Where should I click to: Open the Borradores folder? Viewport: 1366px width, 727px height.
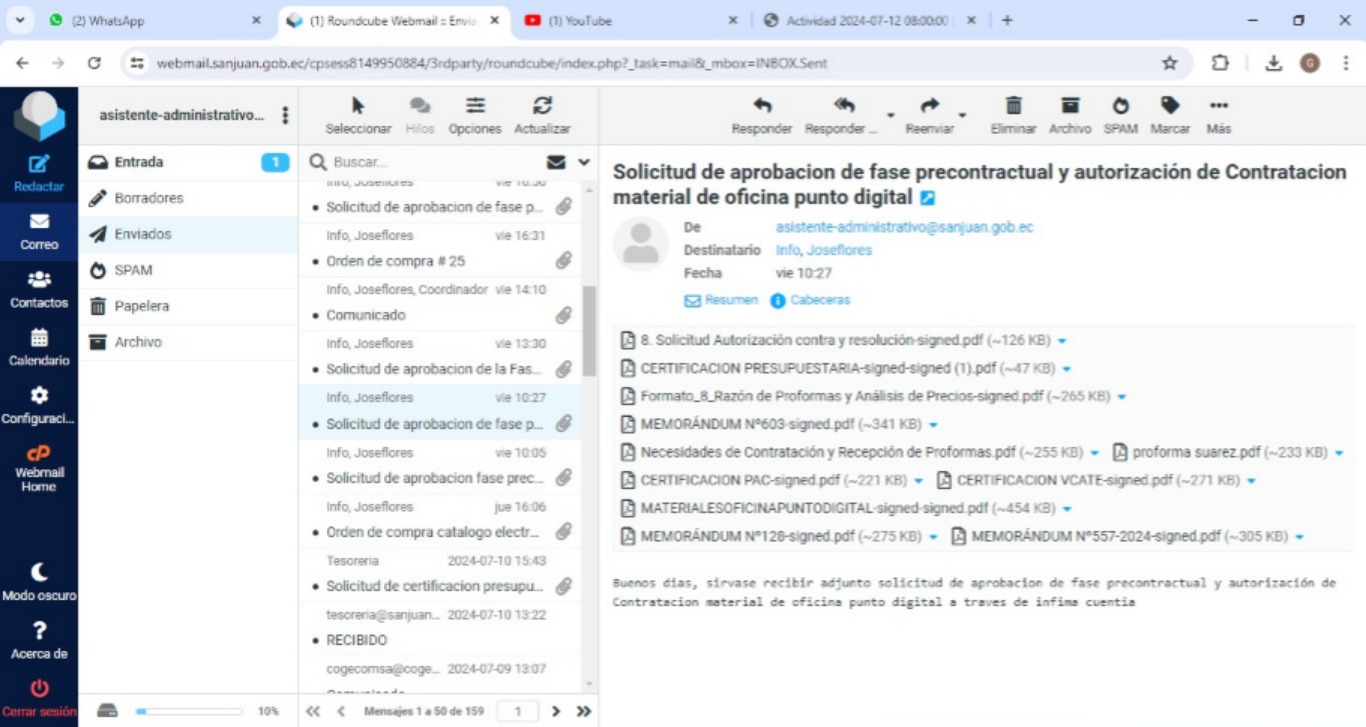pos(149,198)
